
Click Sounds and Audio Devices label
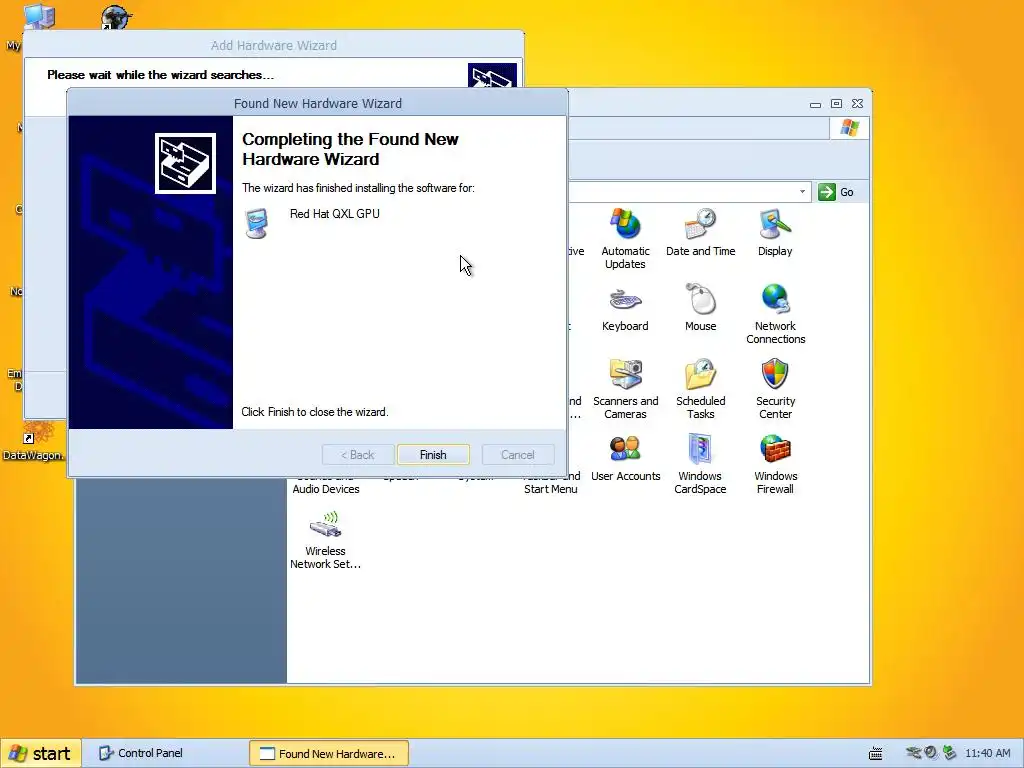[x=326, y=483]
